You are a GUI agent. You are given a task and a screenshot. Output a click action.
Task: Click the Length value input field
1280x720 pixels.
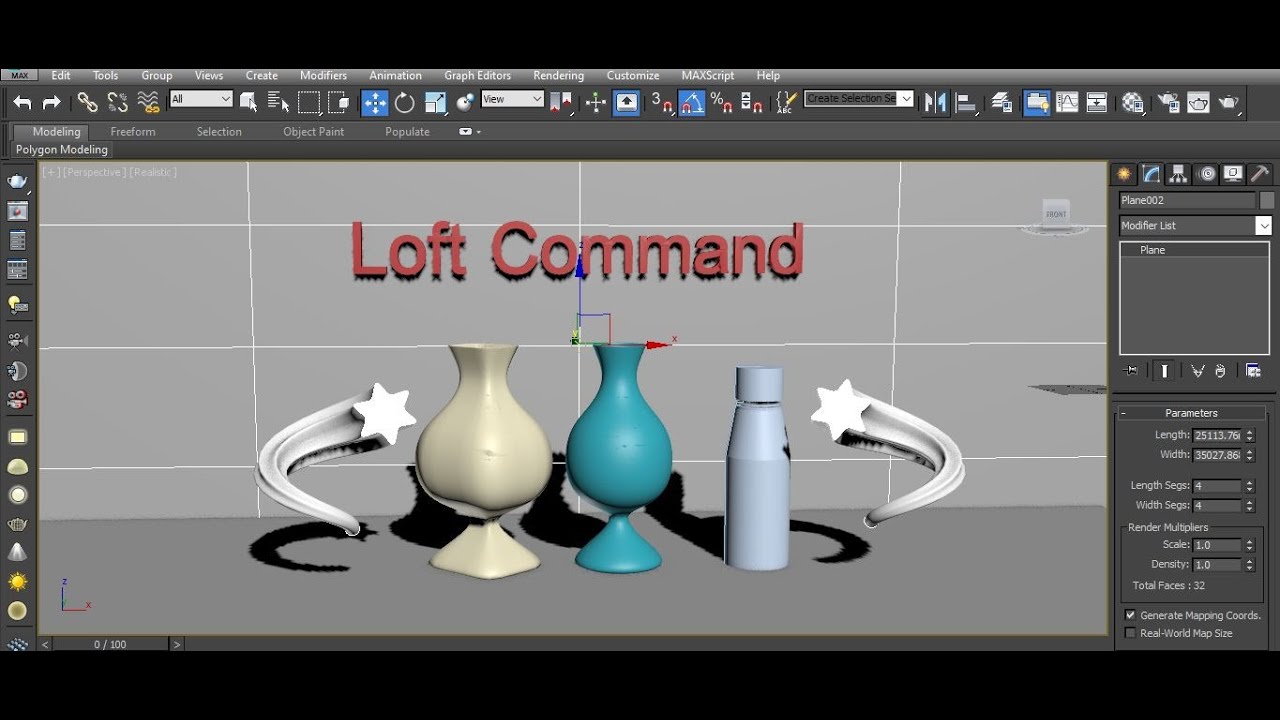1217,435
